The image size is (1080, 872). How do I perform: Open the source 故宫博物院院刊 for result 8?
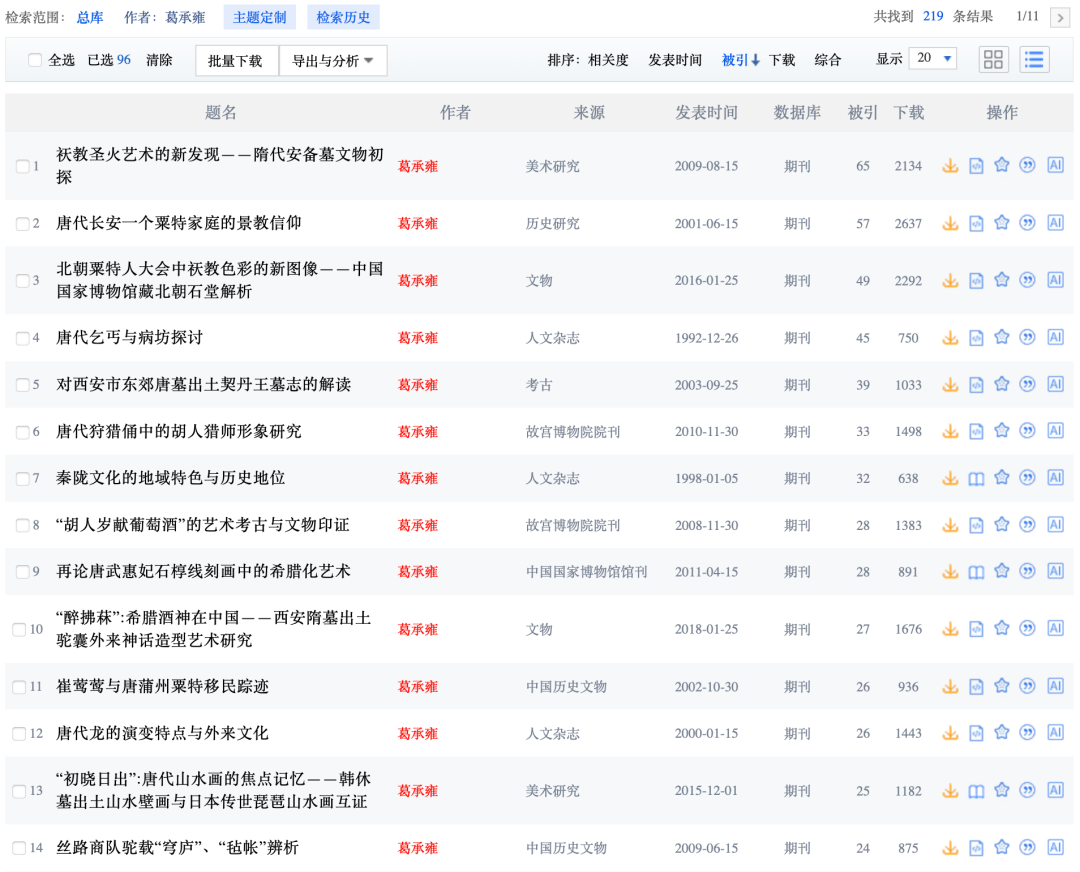coord(573,526)
